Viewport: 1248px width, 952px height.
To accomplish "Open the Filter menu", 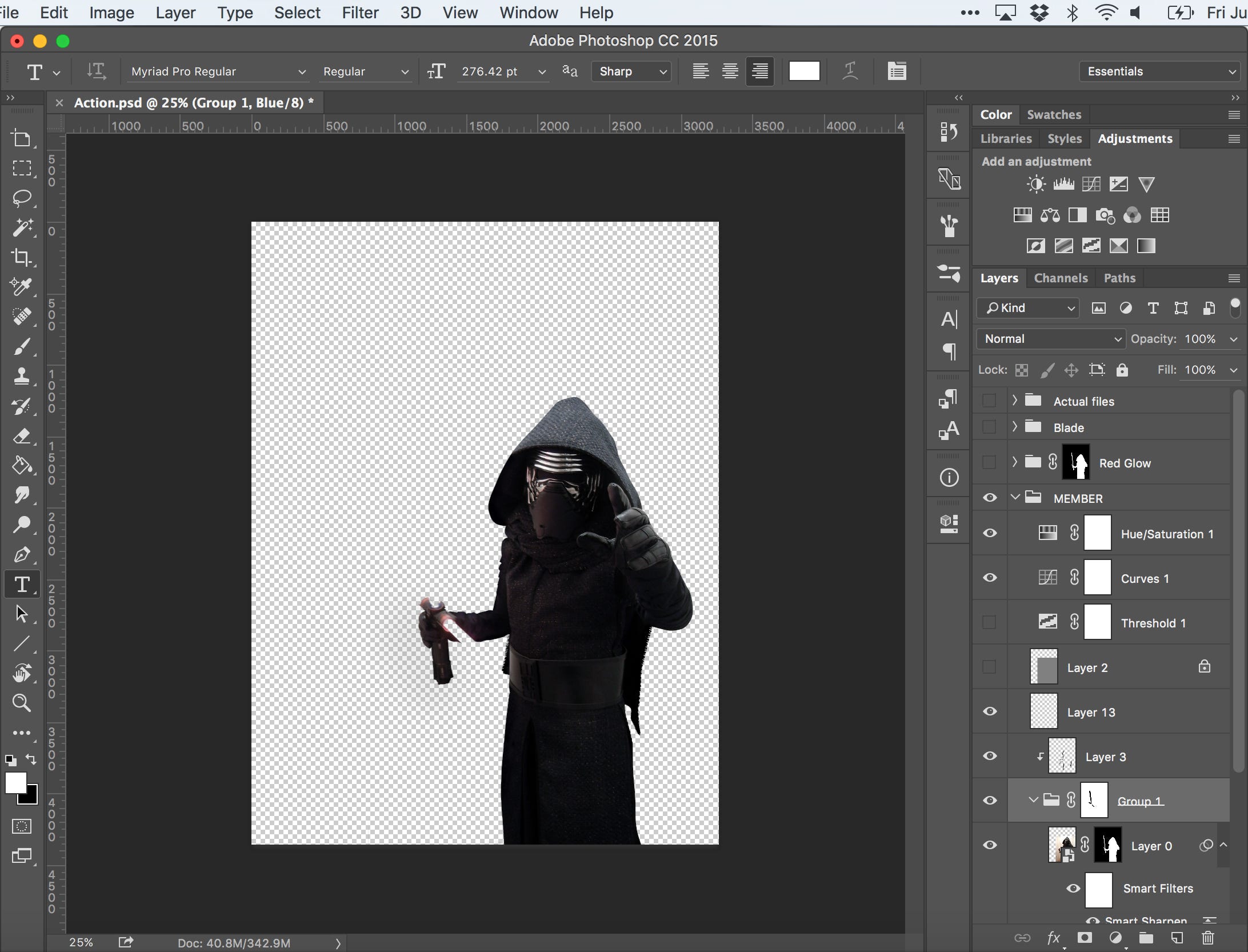I will [360, 13].
